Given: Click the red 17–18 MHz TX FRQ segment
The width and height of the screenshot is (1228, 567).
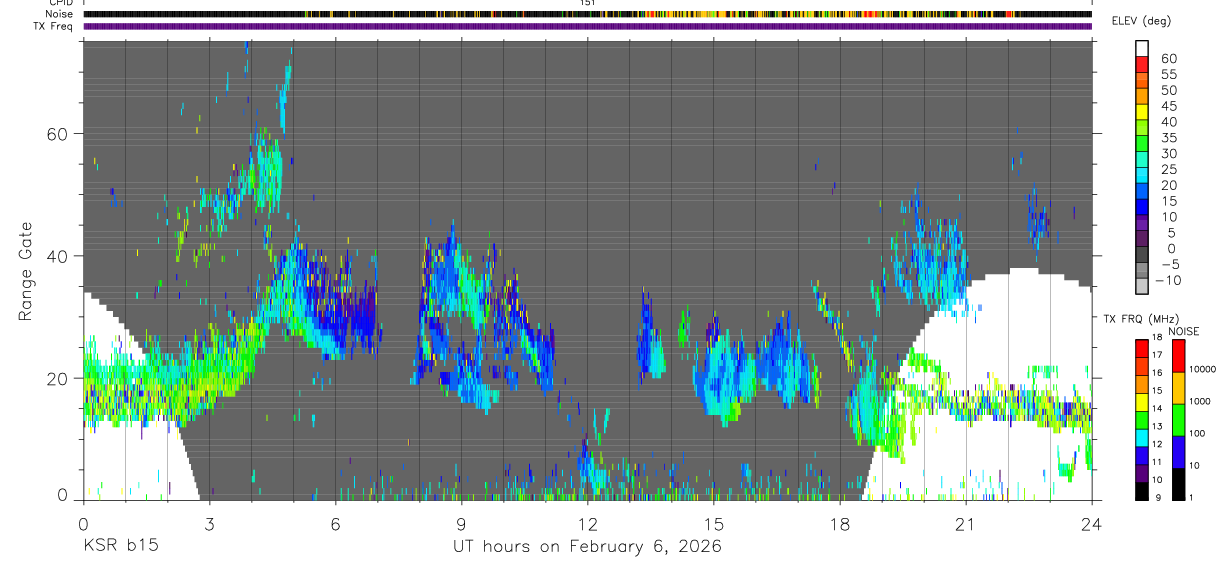Looking at the screenshot, I should [1142, 348].
